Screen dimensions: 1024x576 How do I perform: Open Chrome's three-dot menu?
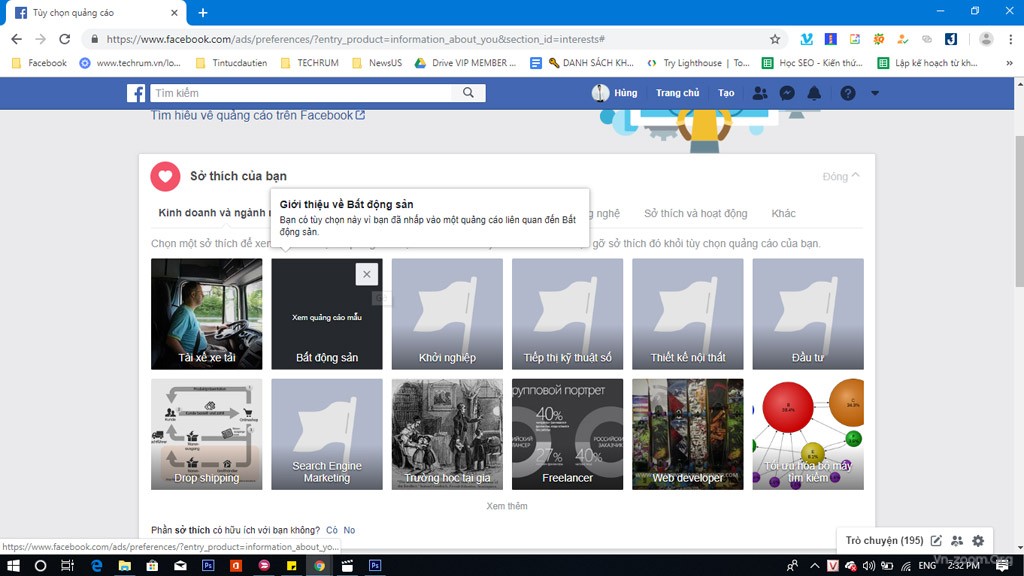tap(1011, 39)
